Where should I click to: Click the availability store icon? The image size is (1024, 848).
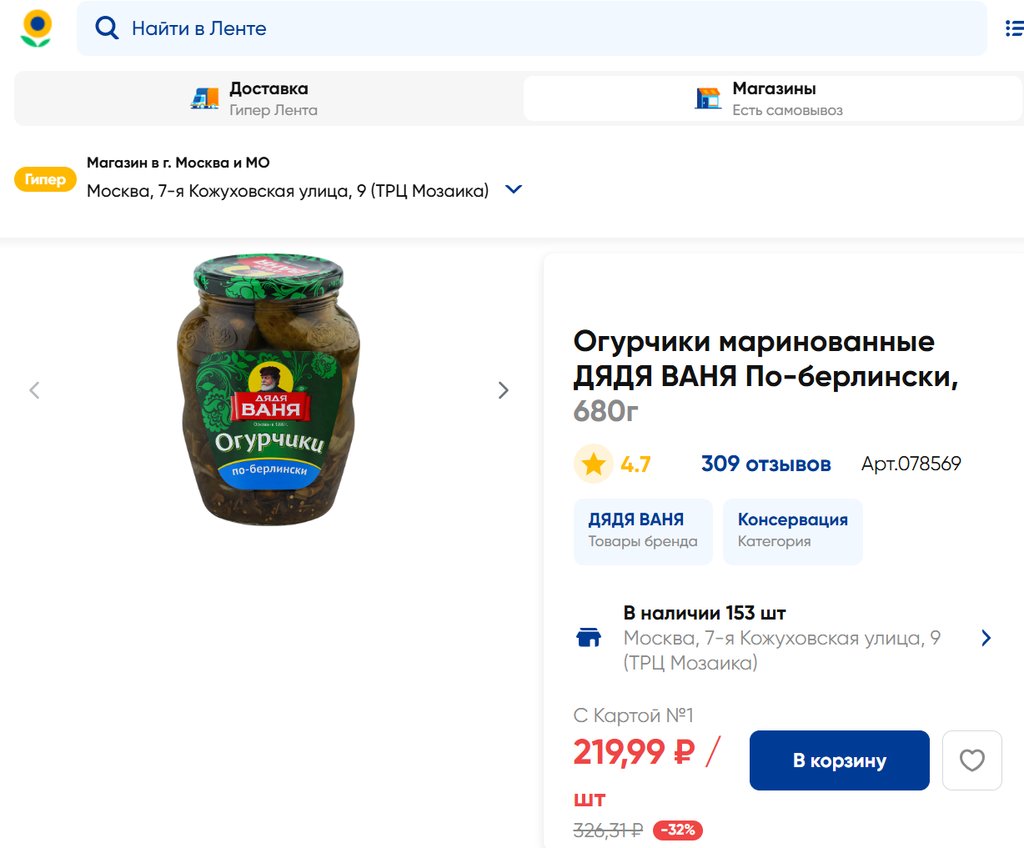589,638
